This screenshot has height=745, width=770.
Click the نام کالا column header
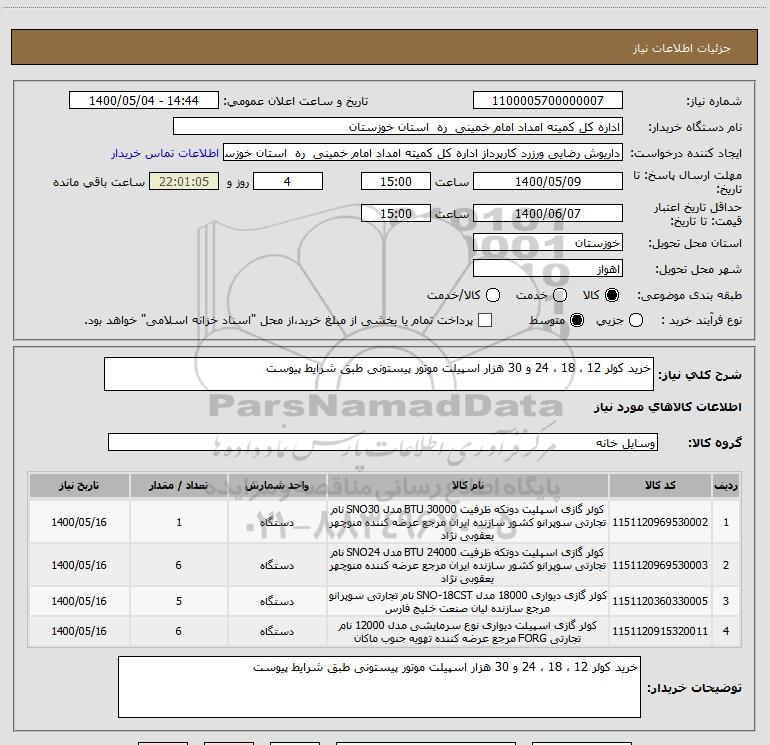pyautogui.click(x=468, y=486)
